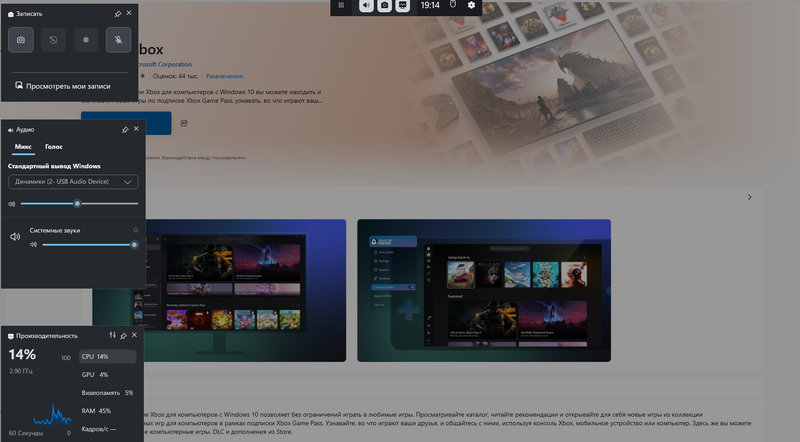Select the CPU 14% metric
Screen dimensions: 800x442
pyautogui.click(x=108, y=356)
